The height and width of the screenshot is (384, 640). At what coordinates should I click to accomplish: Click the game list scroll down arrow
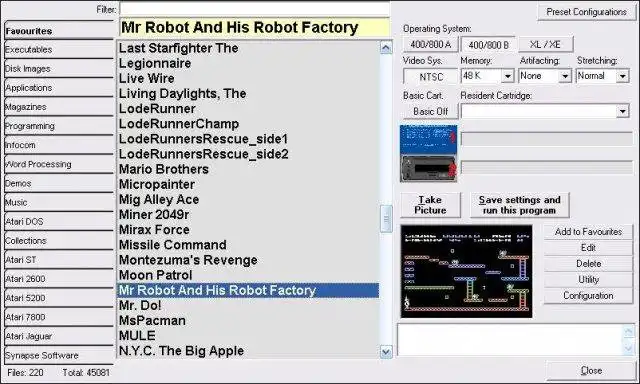[386, 352]
